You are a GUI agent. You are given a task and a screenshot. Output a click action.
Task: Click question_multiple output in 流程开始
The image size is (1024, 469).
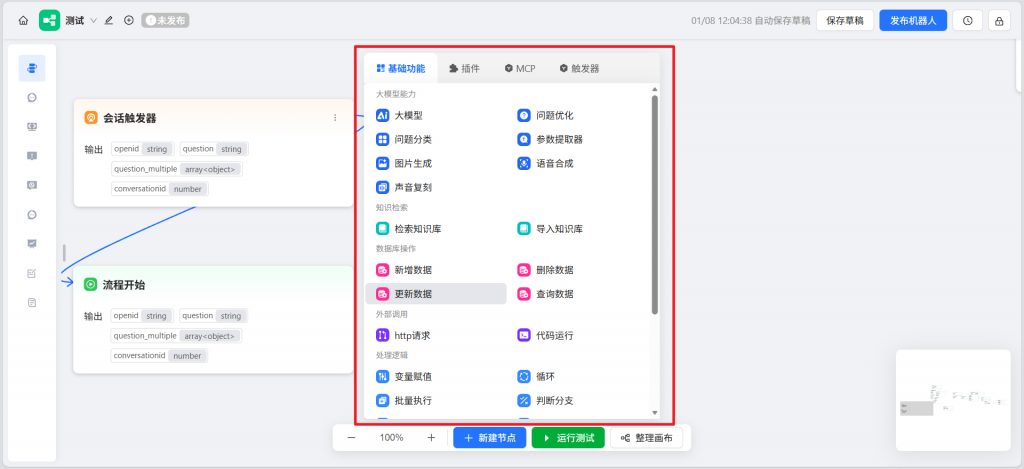coord(176,336)
